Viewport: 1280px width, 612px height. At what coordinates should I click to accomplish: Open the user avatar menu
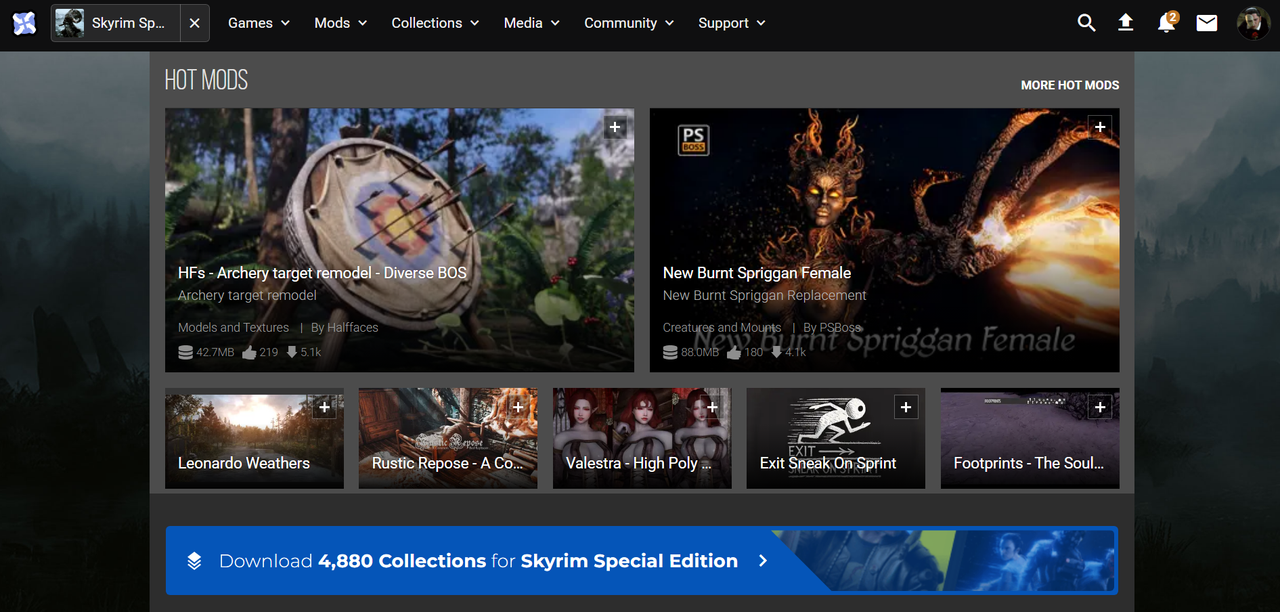coord(1253,22)
